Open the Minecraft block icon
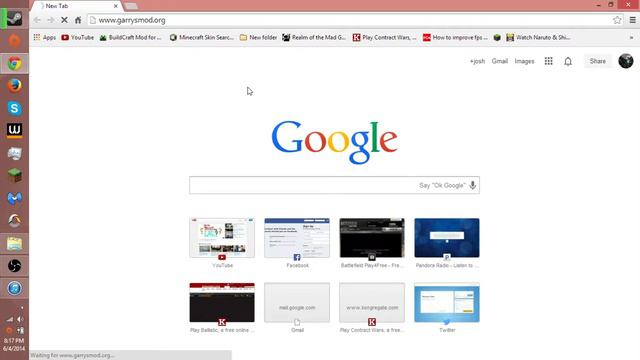Viewport: 640px width, 360px height. point(14,176)
